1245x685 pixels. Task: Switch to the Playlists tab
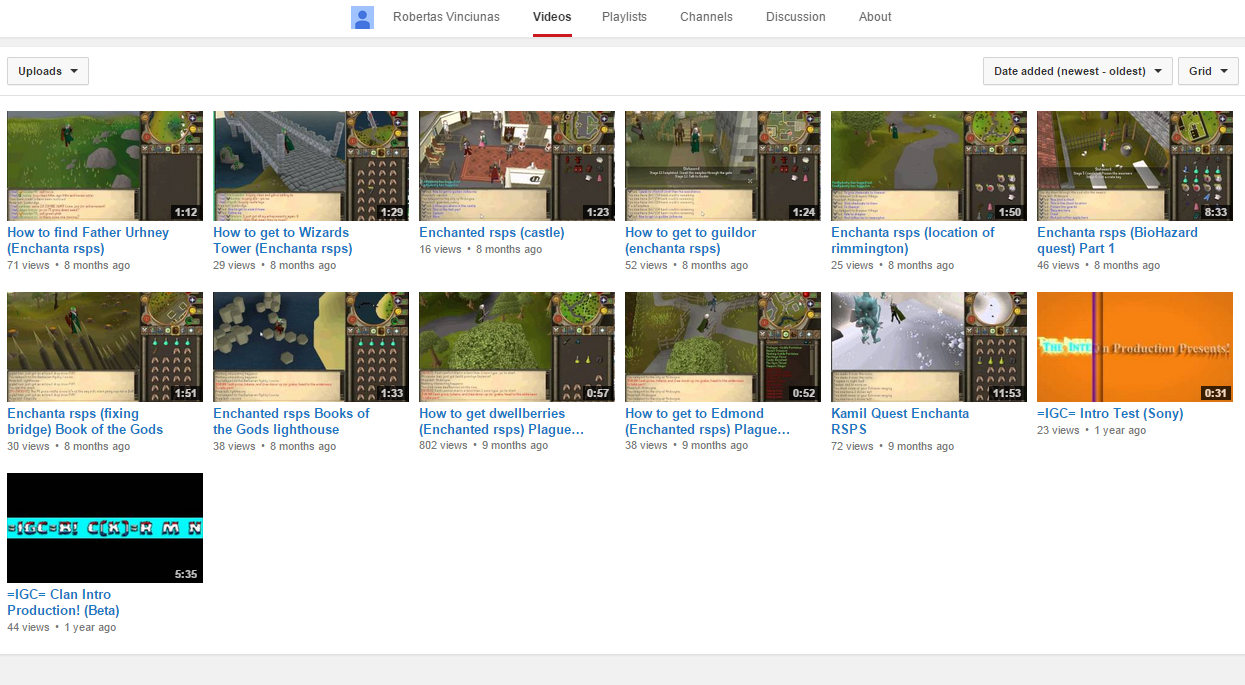pos(624,17)
